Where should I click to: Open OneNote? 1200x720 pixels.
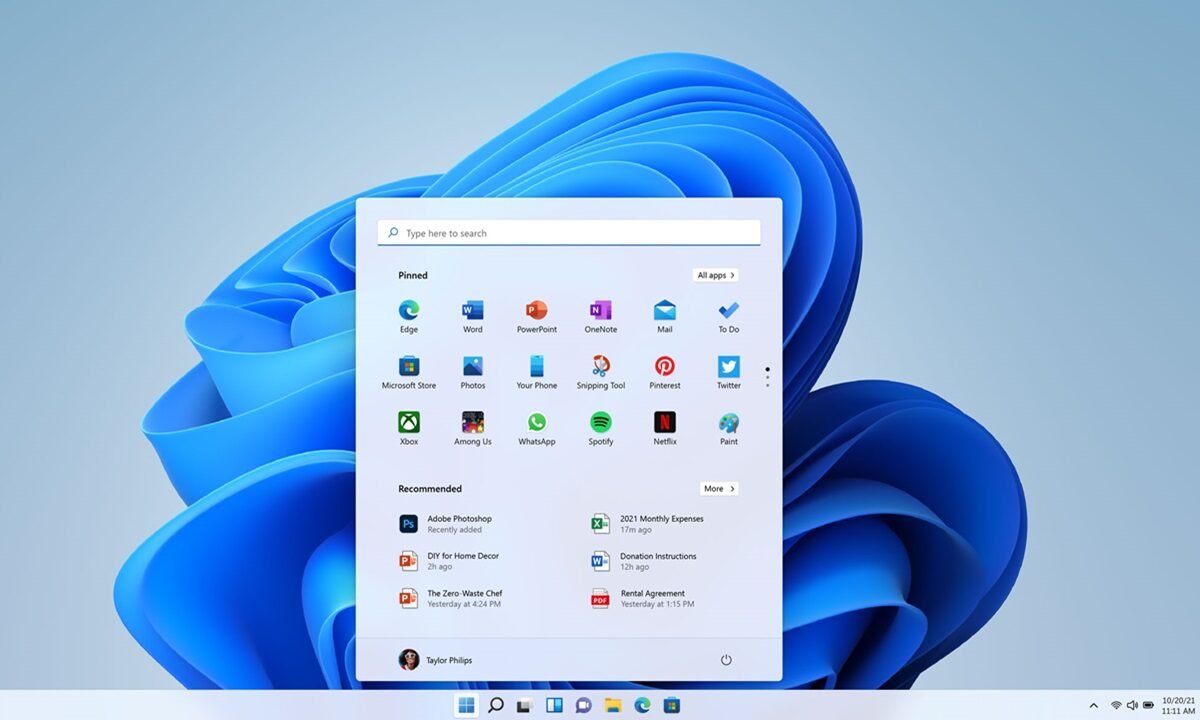pos(600,310)
